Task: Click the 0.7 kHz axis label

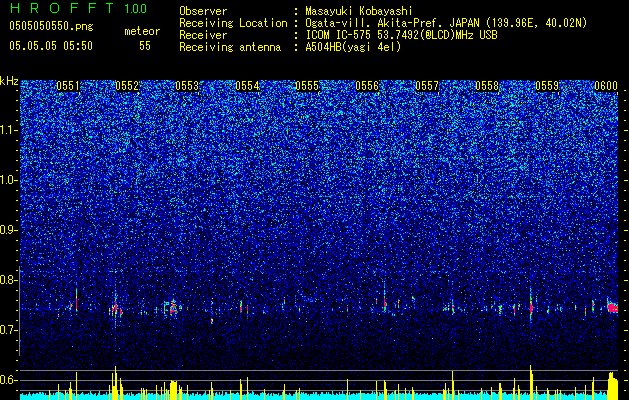Action: pos(8,330)
